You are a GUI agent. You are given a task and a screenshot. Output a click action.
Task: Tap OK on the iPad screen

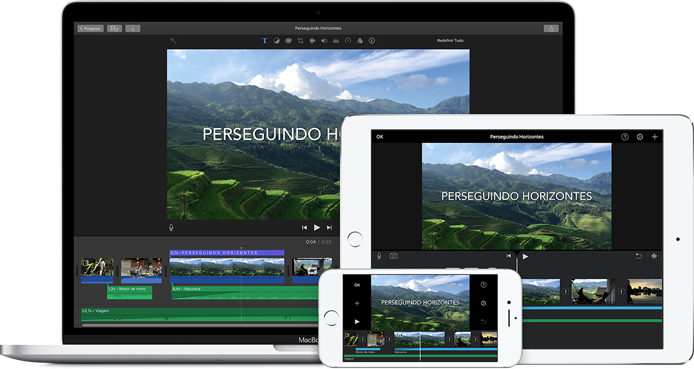pyautogui.click(x=380, y=137)
